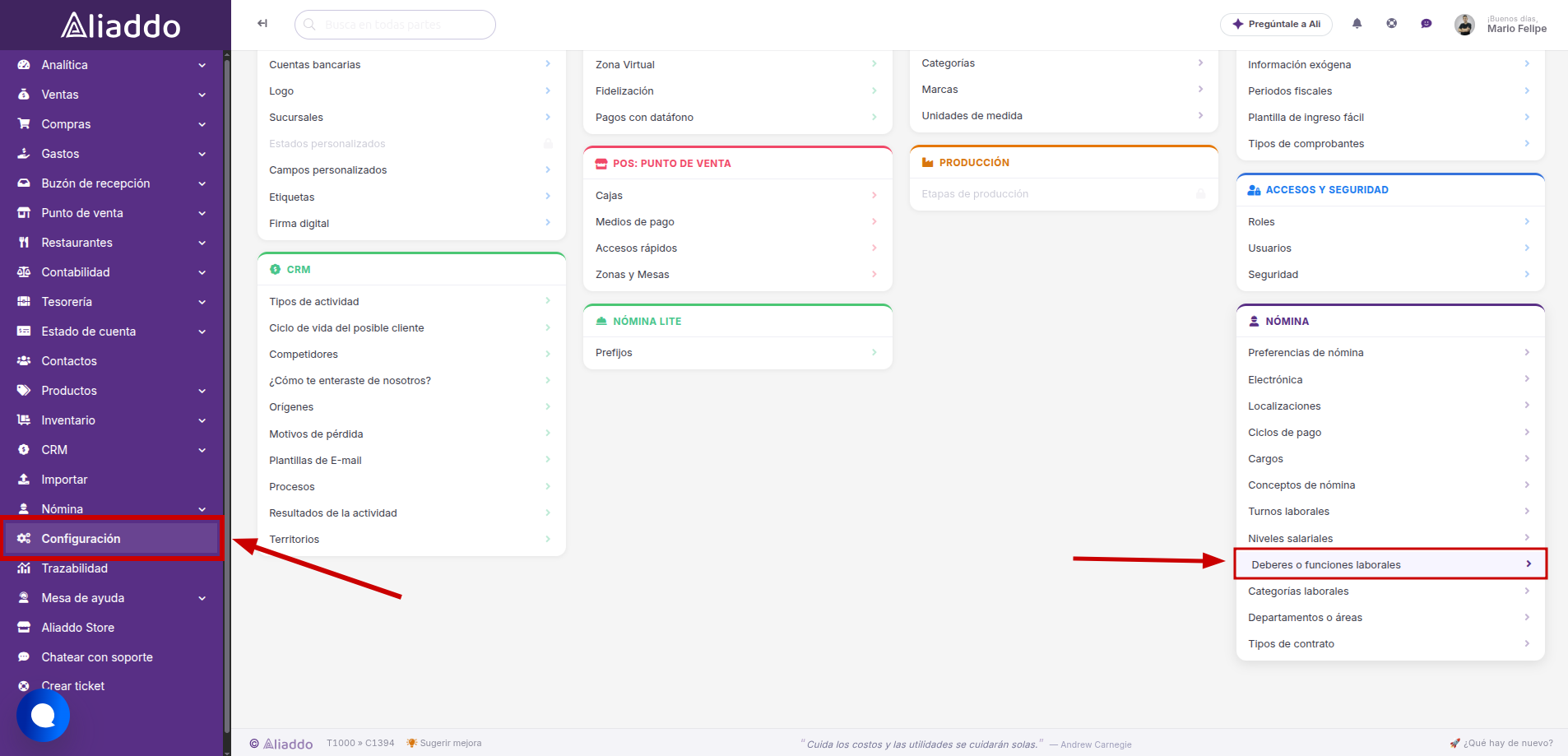Click the support lifebuoy icon in header

pyautogui.click(x=1391, y=24)
